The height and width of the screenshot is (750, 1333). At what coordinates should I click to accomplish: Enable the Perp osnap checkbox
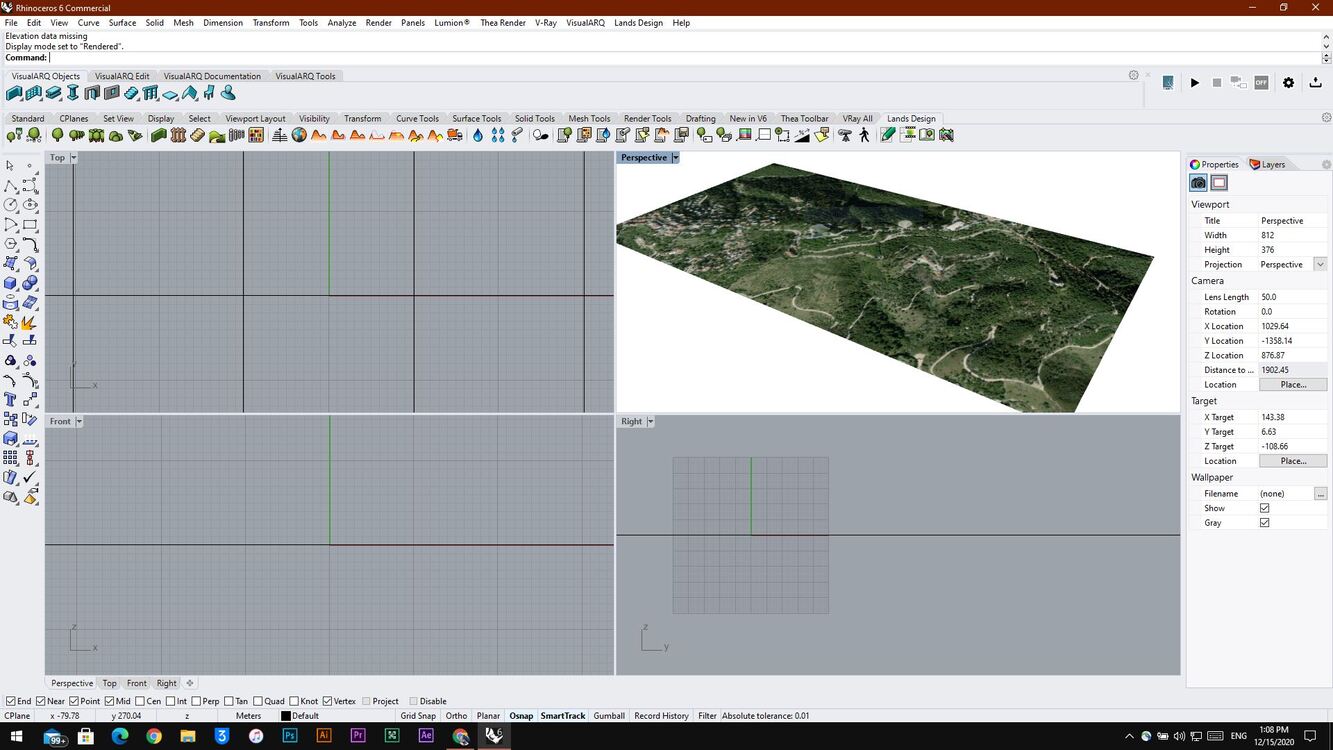(196, 701)
